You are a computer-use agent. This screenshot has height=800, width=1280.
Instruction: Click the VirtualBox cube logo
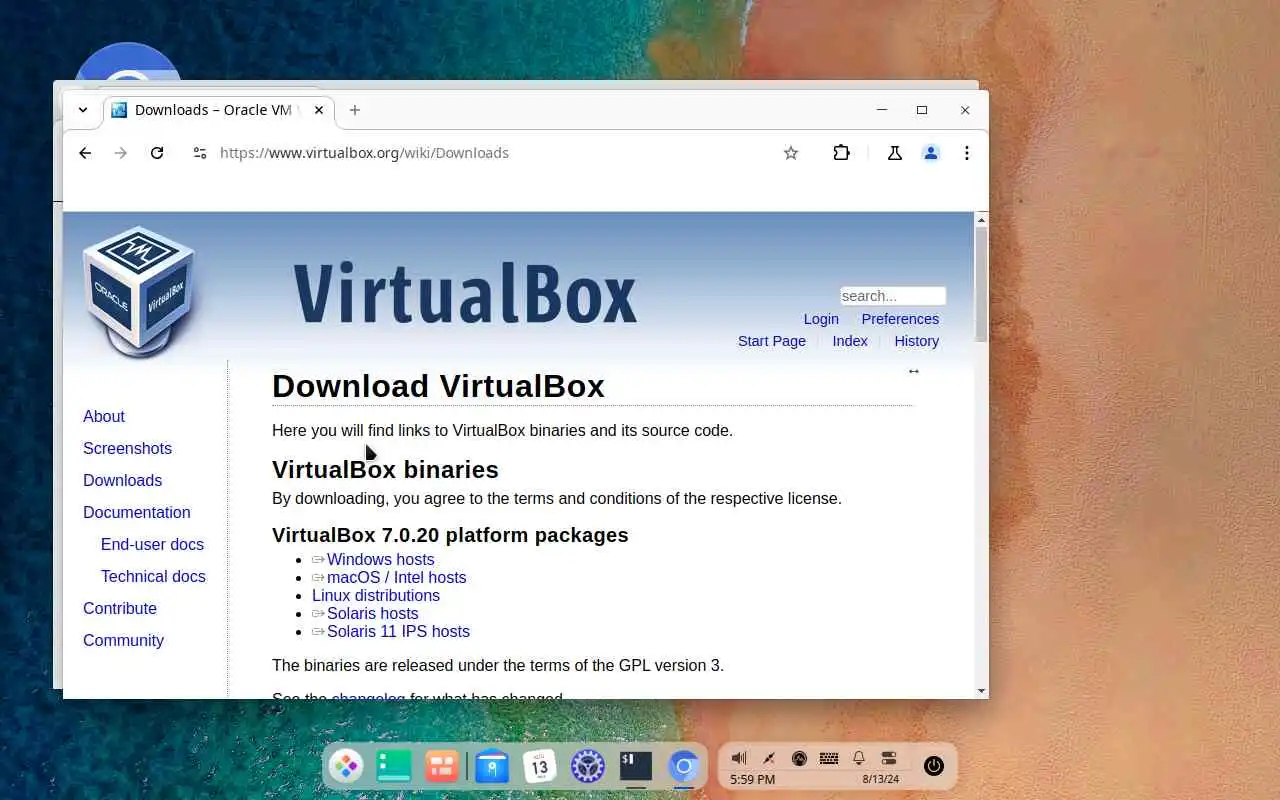(139, 292)
